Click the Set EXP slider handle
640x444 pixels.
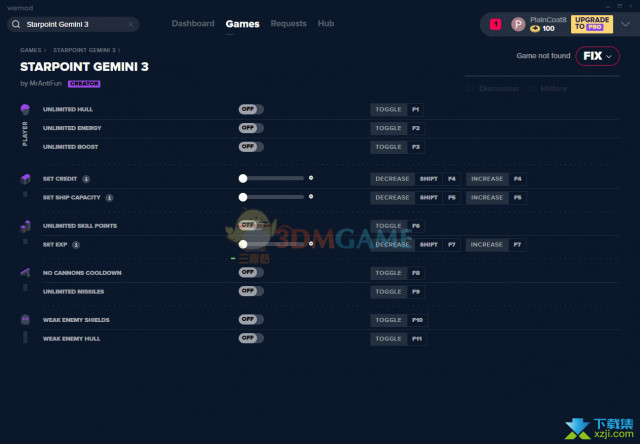click(x=243, y=244)
